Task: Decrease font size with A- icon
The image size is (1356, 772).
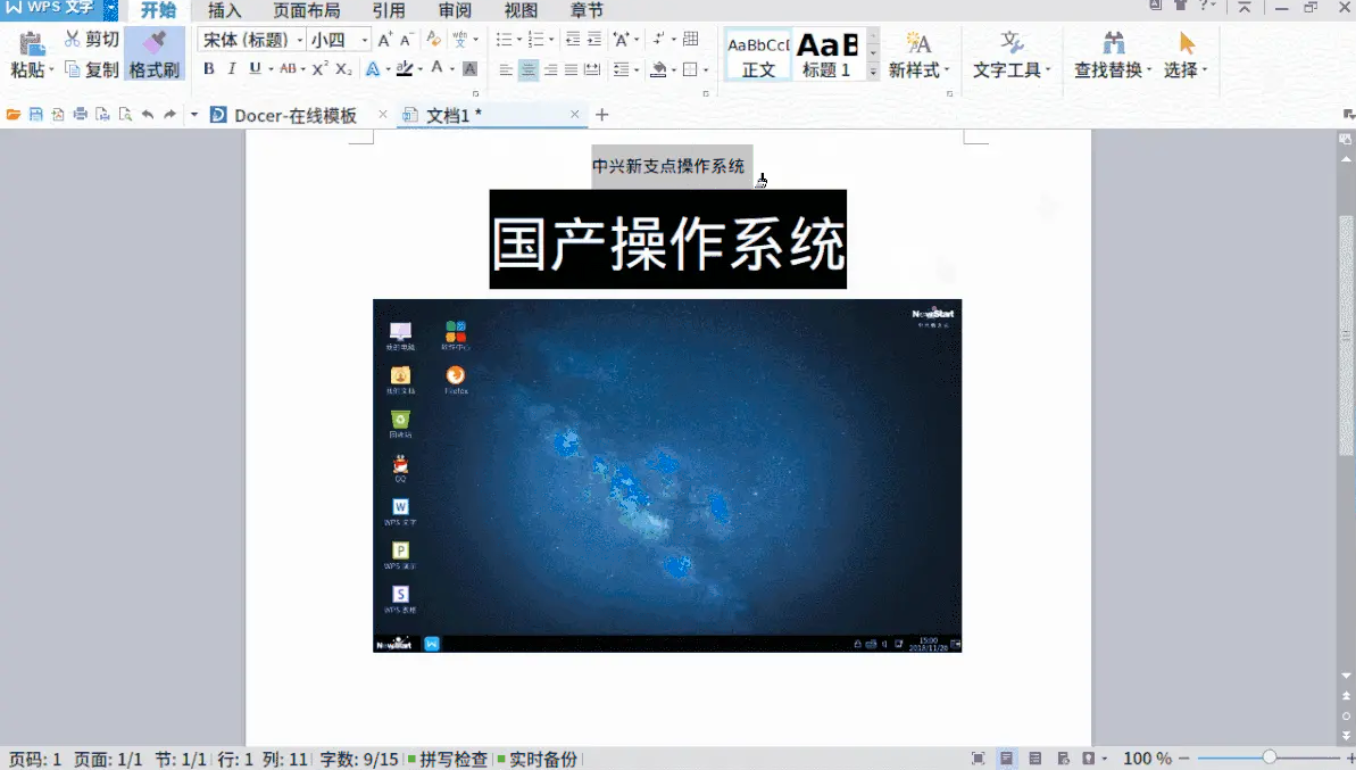Action: pos(406,40)
